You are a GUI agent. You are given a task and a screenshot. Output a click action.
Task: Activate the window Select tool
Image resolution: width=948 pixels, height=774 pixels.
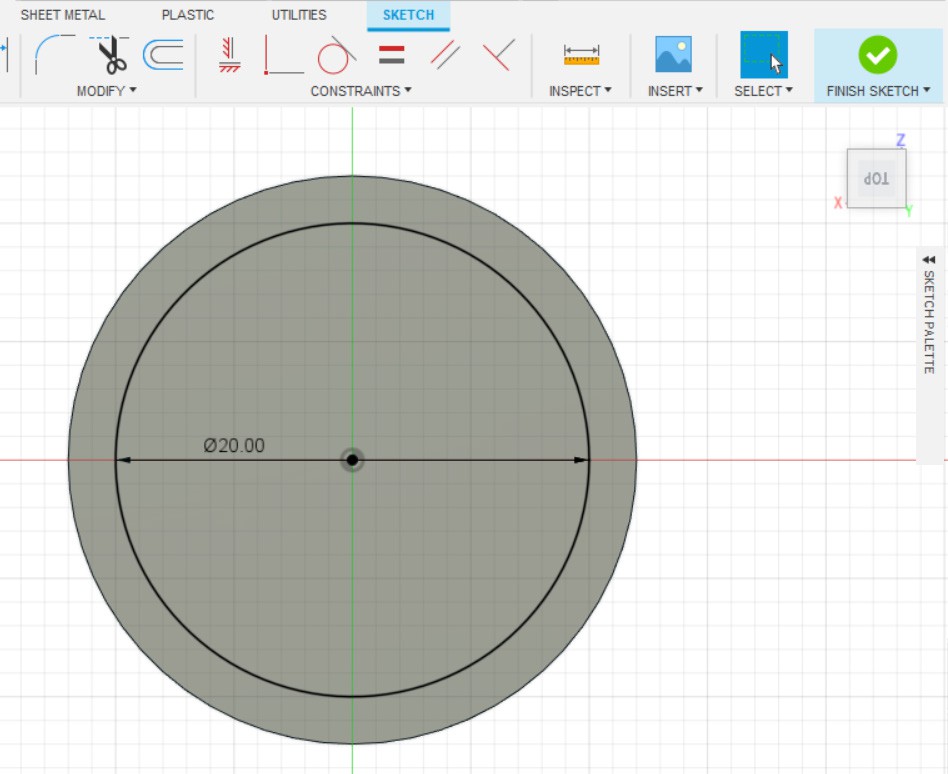coord(763,55)
